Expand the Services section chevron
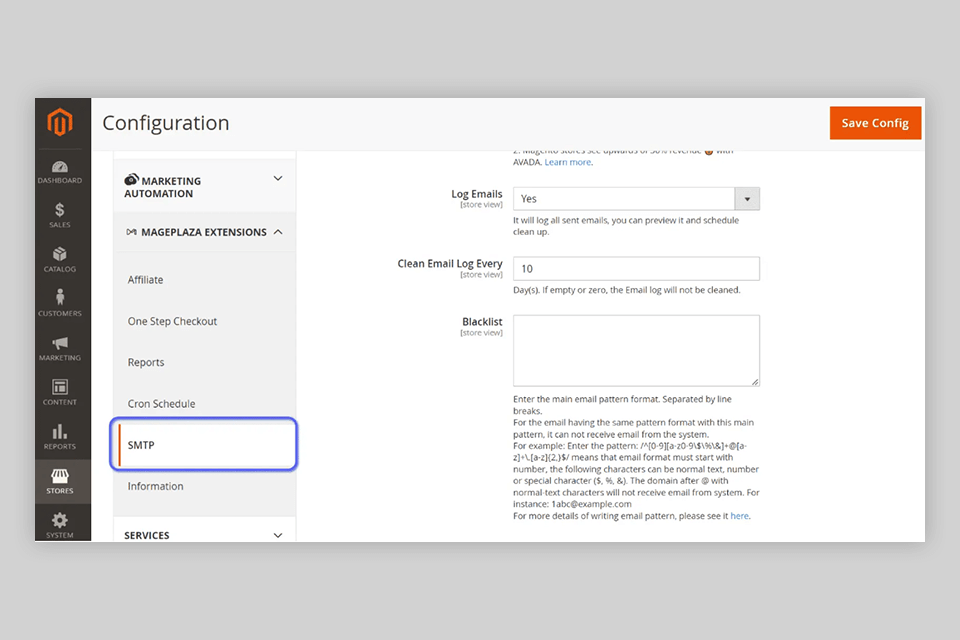Screen dimensions: 960x640 [278, 535]
